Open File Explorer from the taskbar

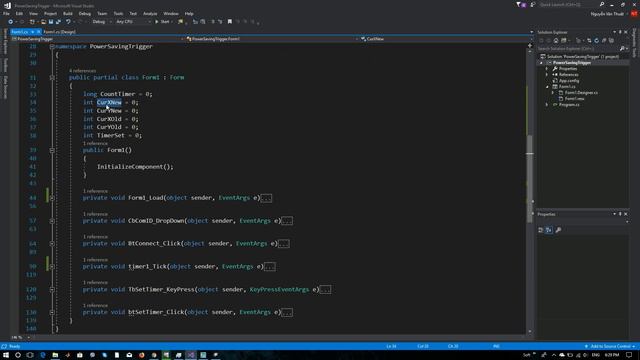pos(55,355)
